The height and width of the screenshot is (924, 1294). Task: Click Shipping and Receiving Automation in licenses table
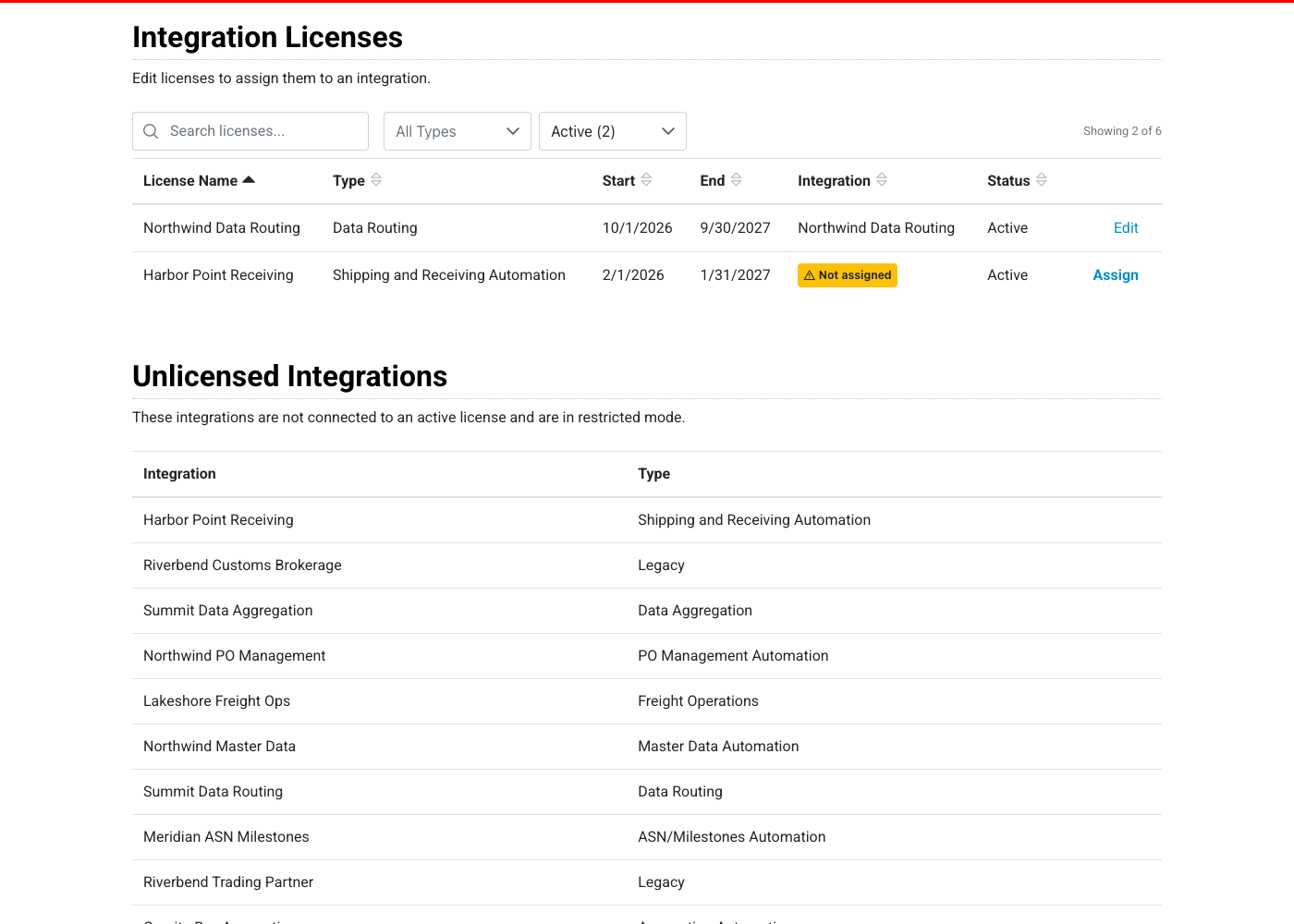coord(449,275)
